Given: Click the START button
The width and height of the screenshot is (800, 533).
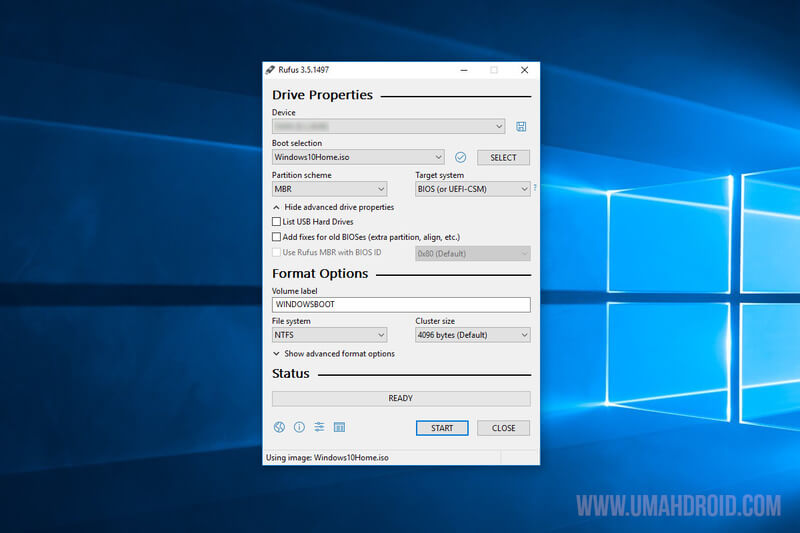Looking at the screenshot, I should coord(442,428).
